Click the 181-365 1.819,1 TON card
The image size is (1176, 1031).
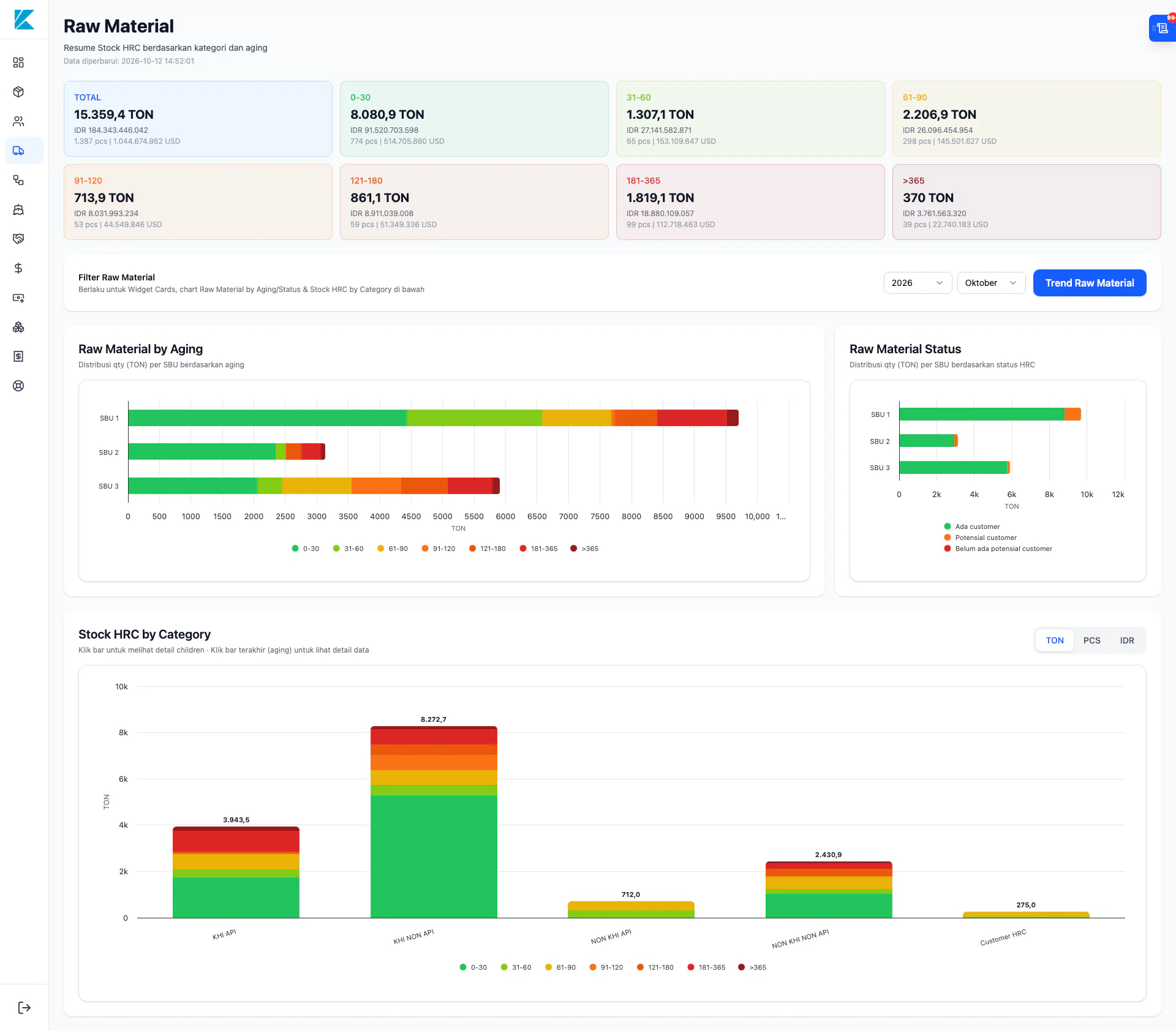[x=750, y=202]
